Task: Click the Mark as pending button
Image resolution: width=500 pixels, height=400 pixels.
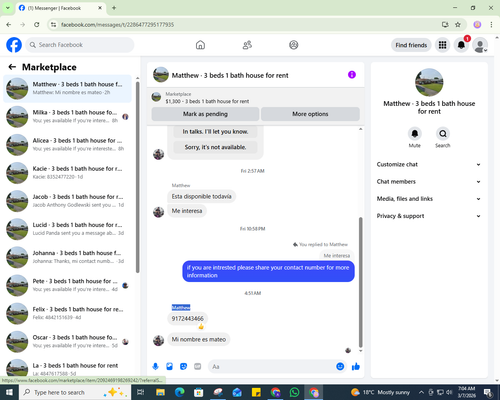Action: tap(205, 114)
